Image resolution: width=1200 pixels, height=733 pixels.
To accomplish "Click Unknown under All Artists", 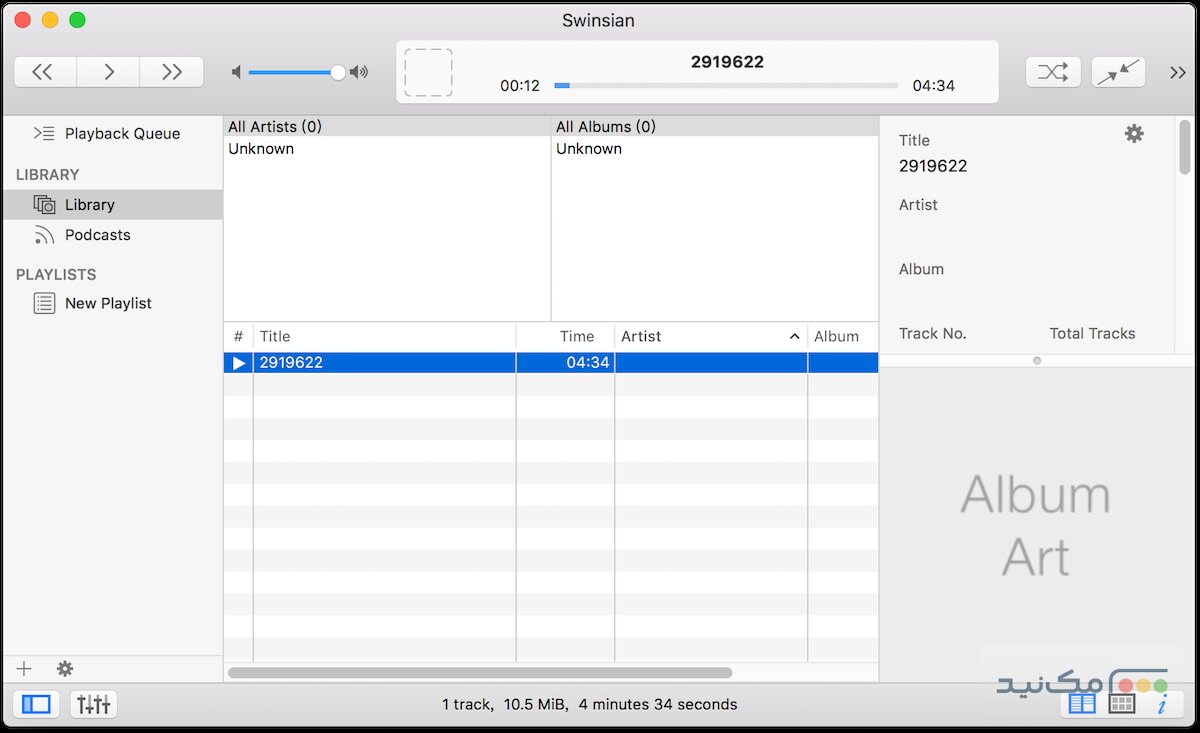I will [261, 148].
